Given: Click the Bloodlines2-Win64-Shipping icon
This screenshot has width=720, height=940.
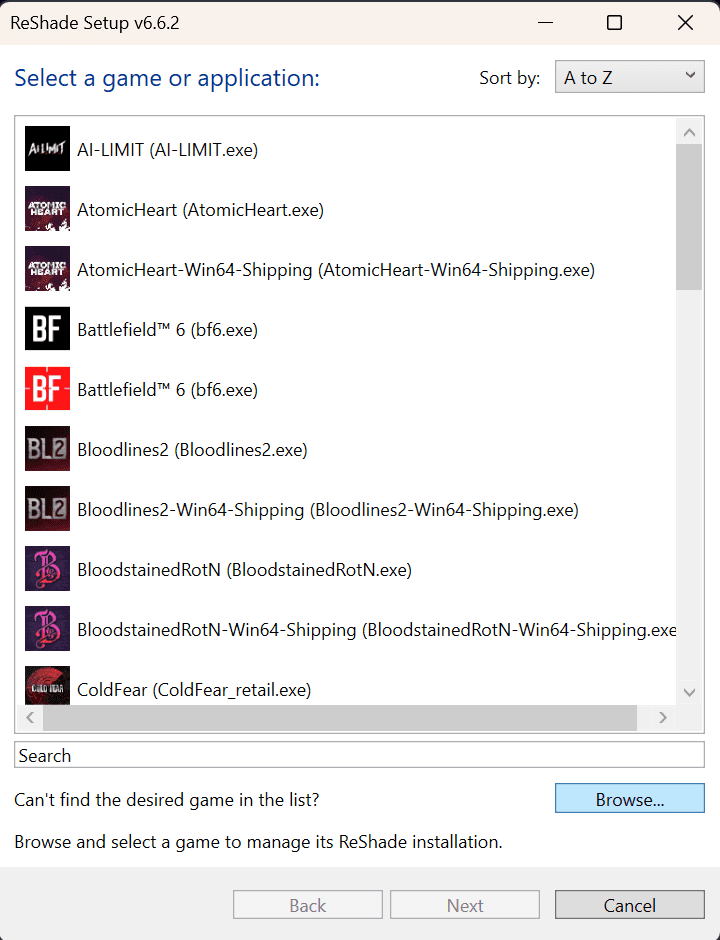Looking at the screenshot, I should (x=47, y=508).
